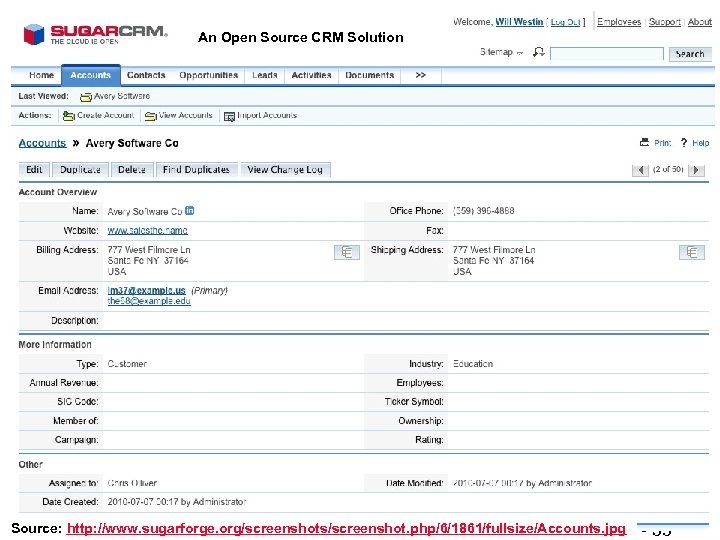
Task: Open the About link
Action: click(x=699, y=22)
